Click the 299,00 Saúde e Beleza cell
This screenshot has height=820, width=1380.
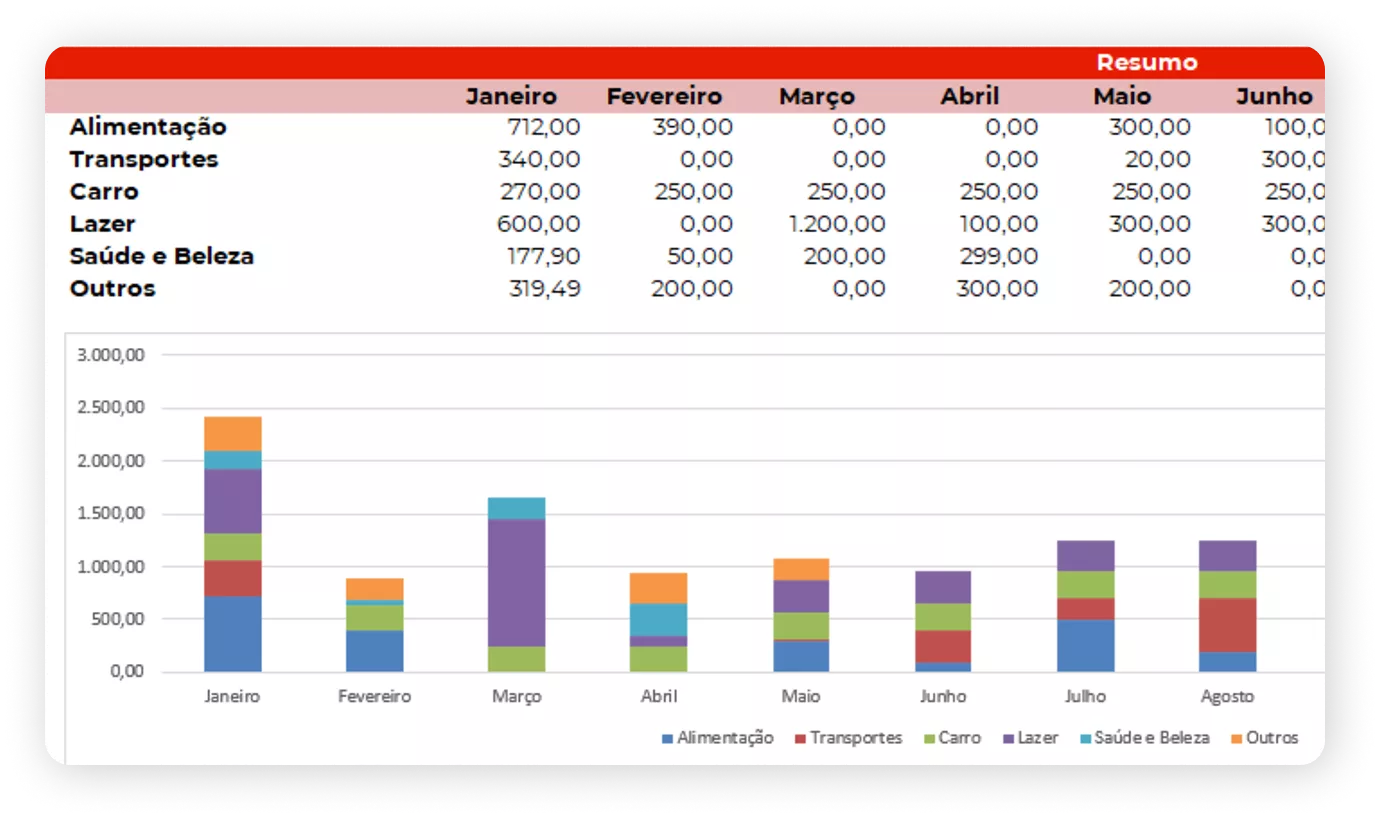click(999, 257)
